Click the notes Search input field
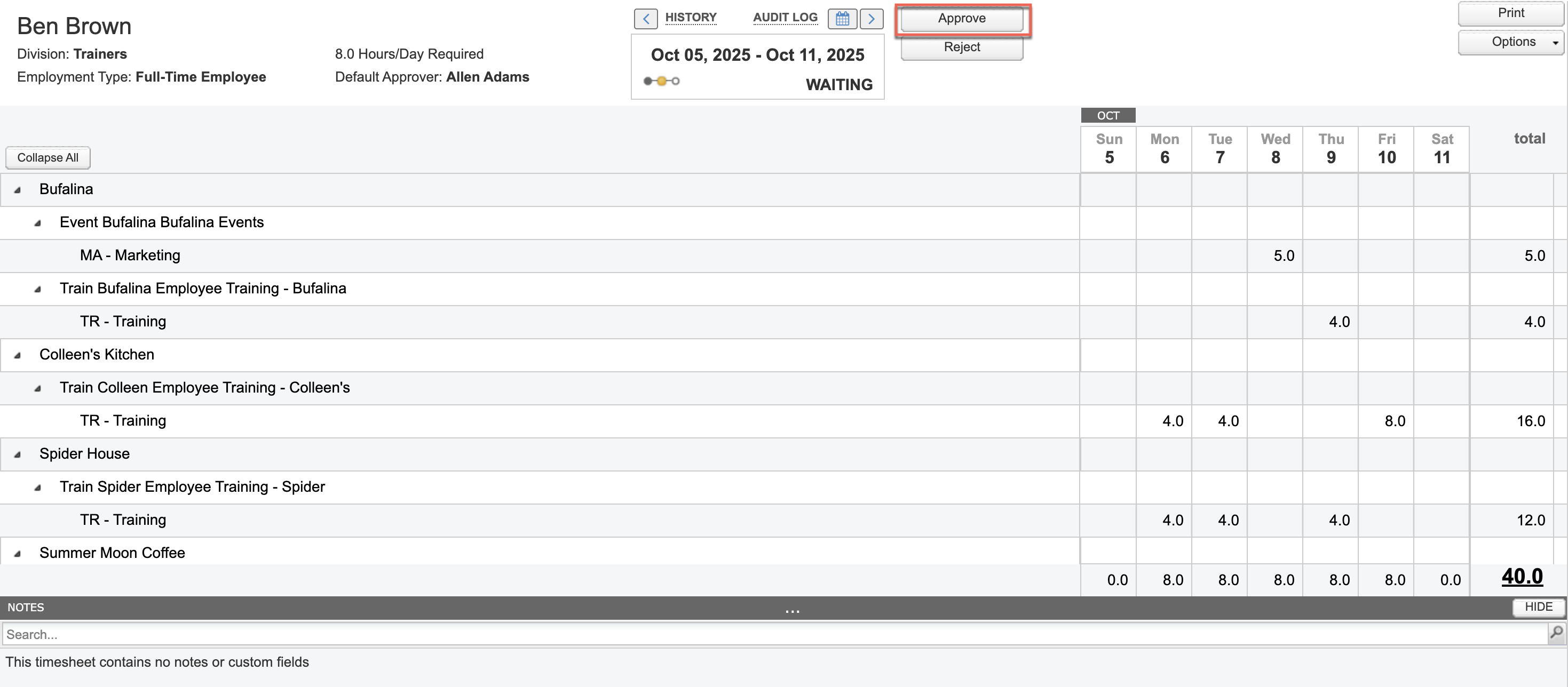The image size is (1568, 687). pyautogui.click(x=774, y=634)
